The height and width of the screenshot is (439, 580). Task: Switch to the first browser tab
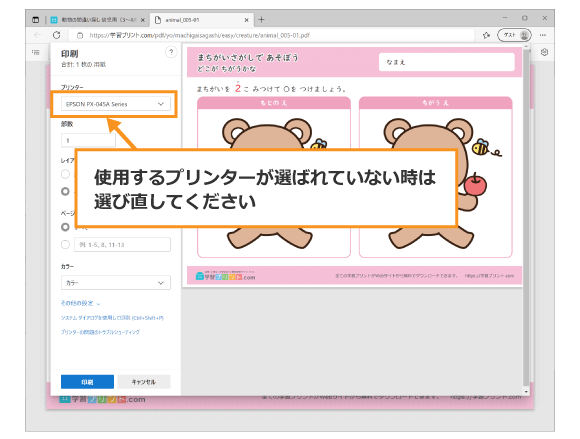(x=98, y=20)
